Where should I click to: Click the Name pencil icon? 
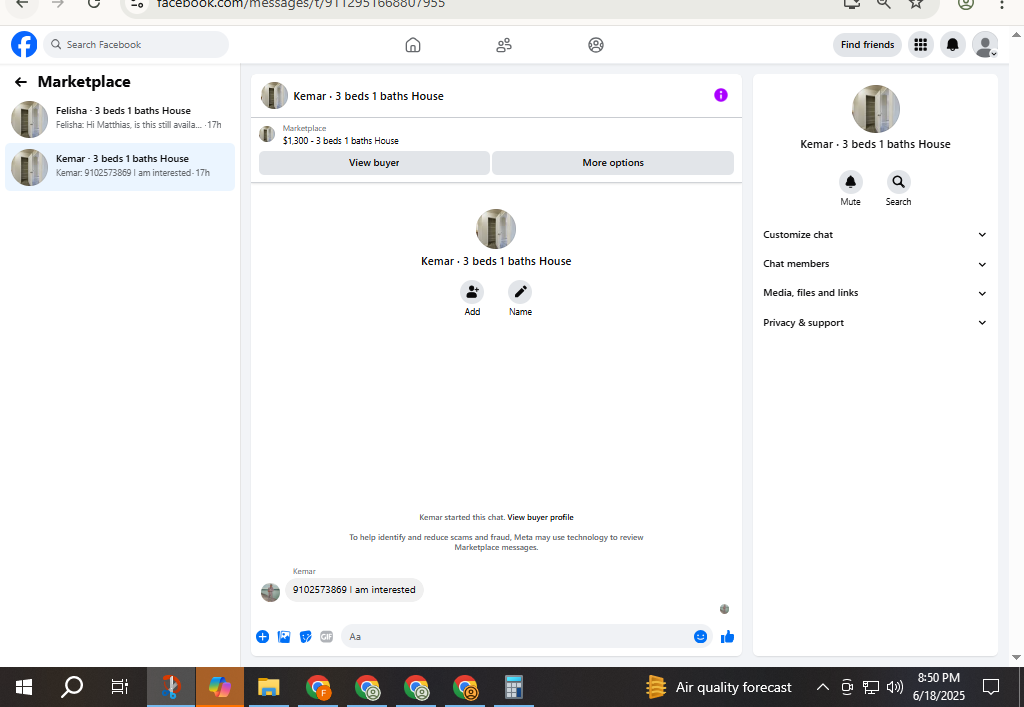520,292
